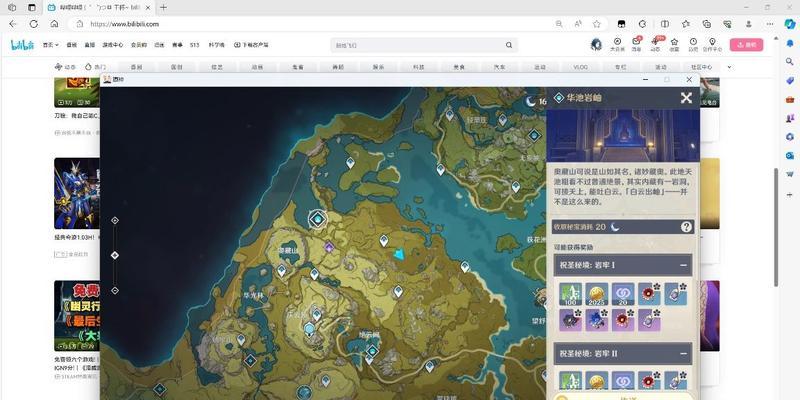Open the 大会员 icon in the bilibili header
This screenshot has width=800, height=400.
[x=617, y=44]
